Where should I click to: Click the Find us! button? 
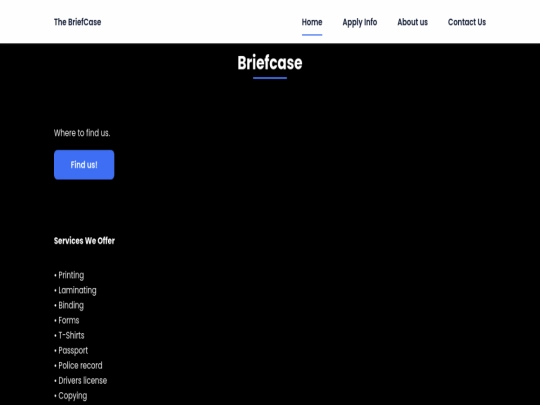pyautogui.click(x=84, y=165)
